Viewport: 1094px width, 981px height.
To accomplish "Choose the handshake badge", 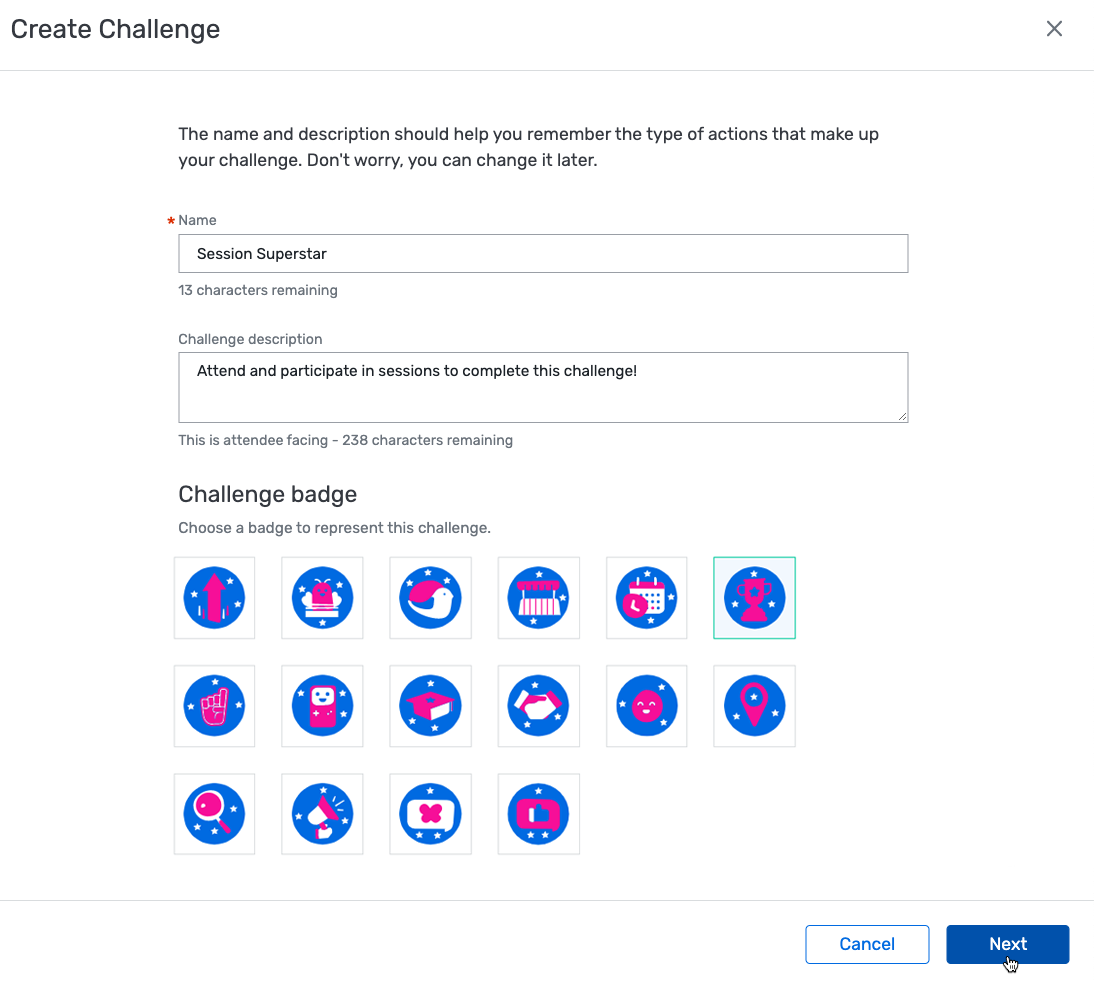I will [538, 706].
